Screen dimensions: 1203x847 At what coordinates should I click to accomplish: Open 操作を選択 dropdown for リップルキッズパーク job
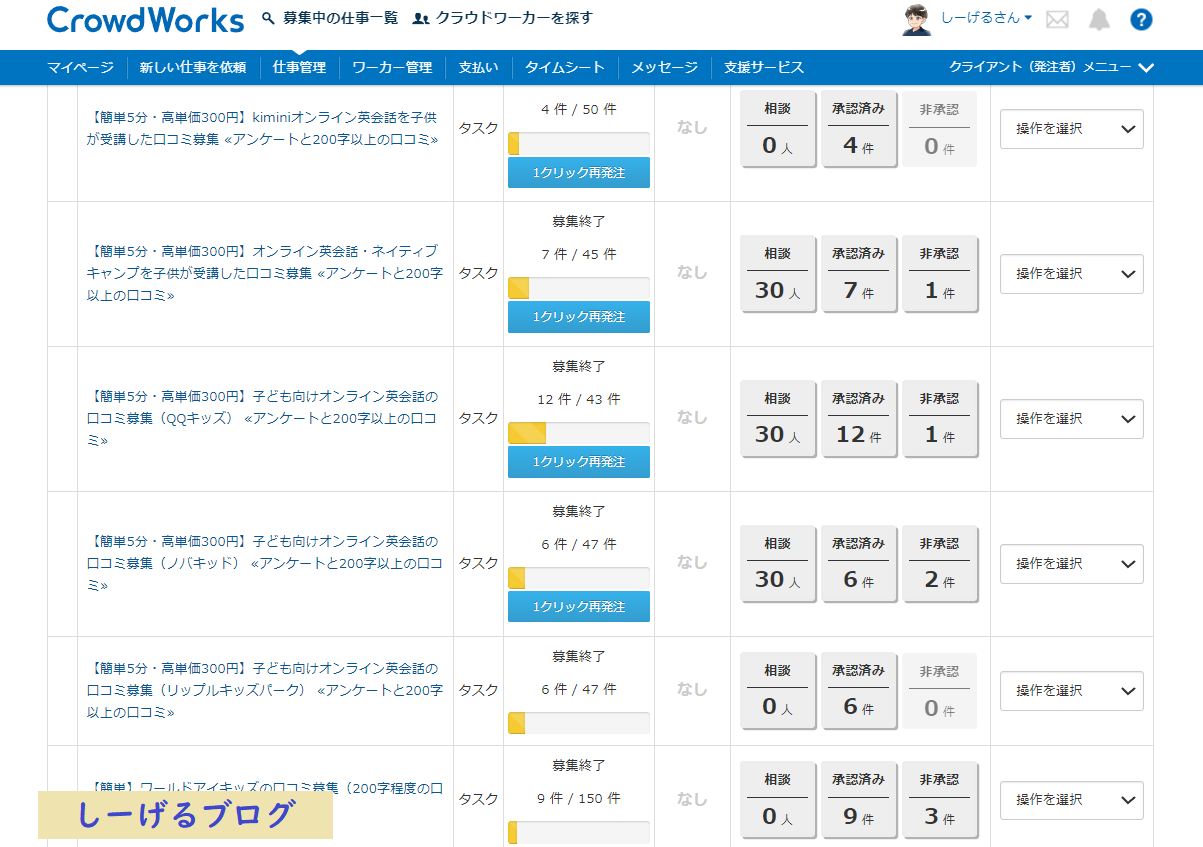point(1072,690)
